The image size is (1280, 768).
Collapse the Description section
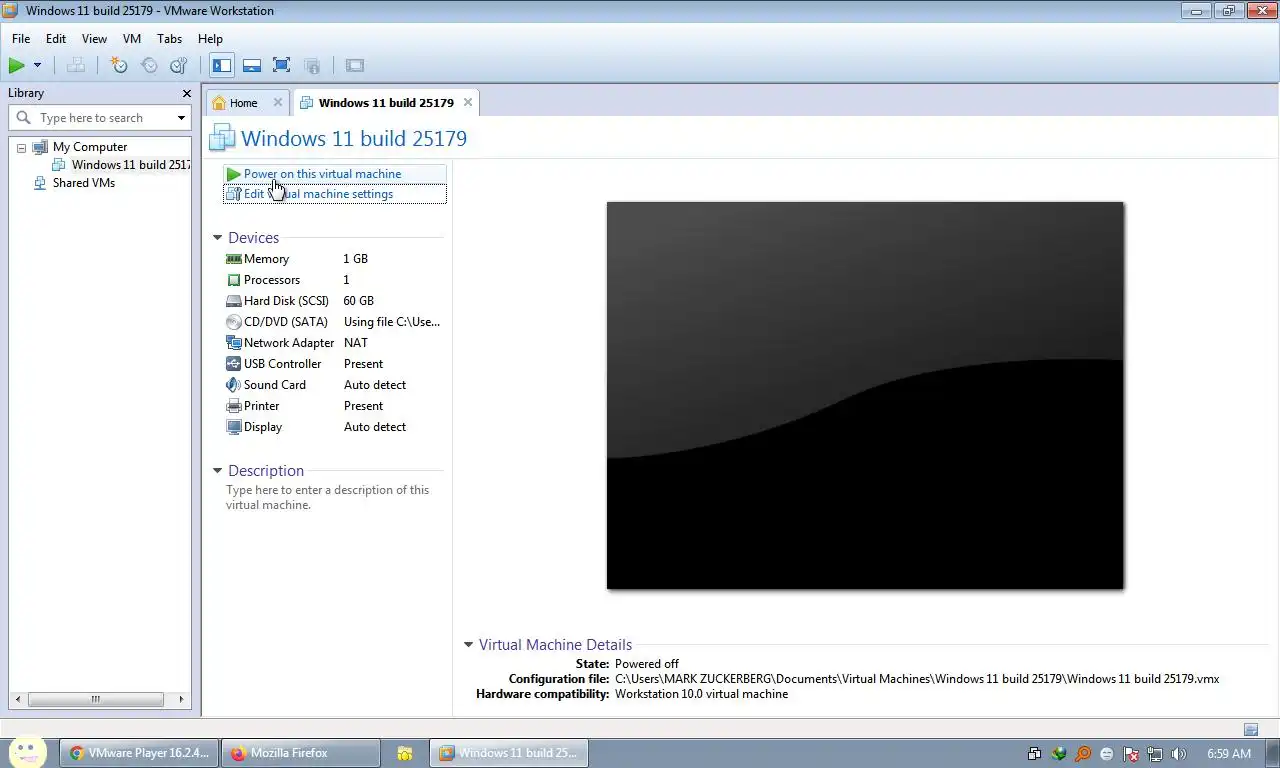pyautogui.click(x=218, y=471)
